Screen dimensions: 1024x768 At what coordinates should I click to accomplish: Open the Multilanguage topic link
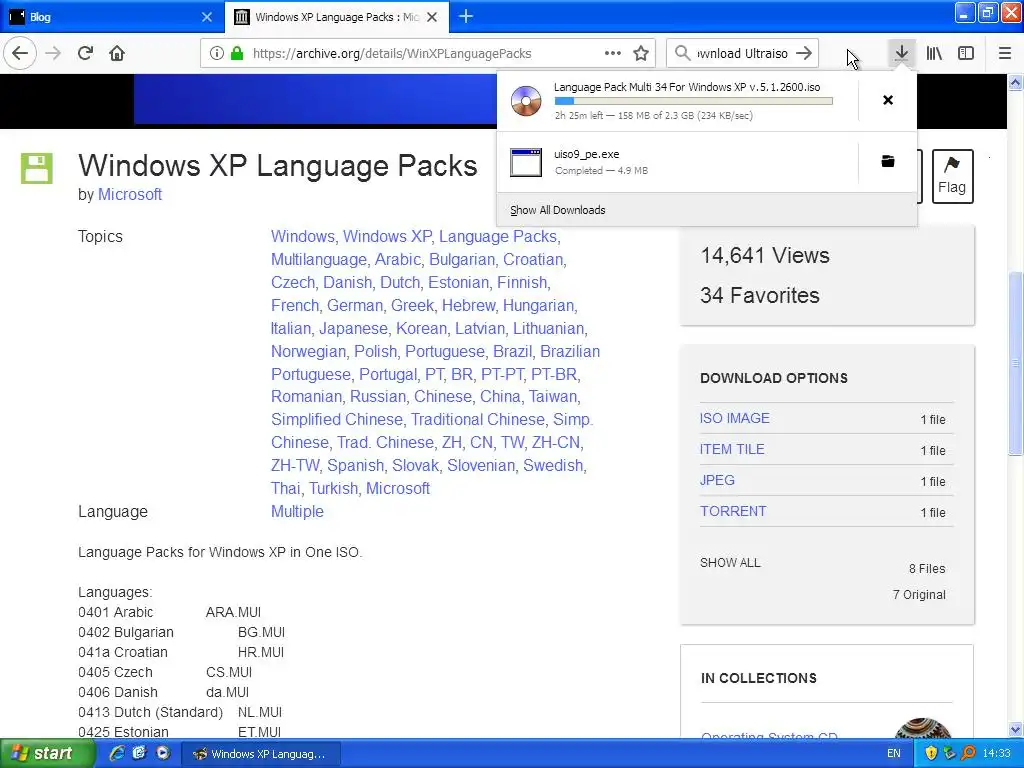point(319,259)
